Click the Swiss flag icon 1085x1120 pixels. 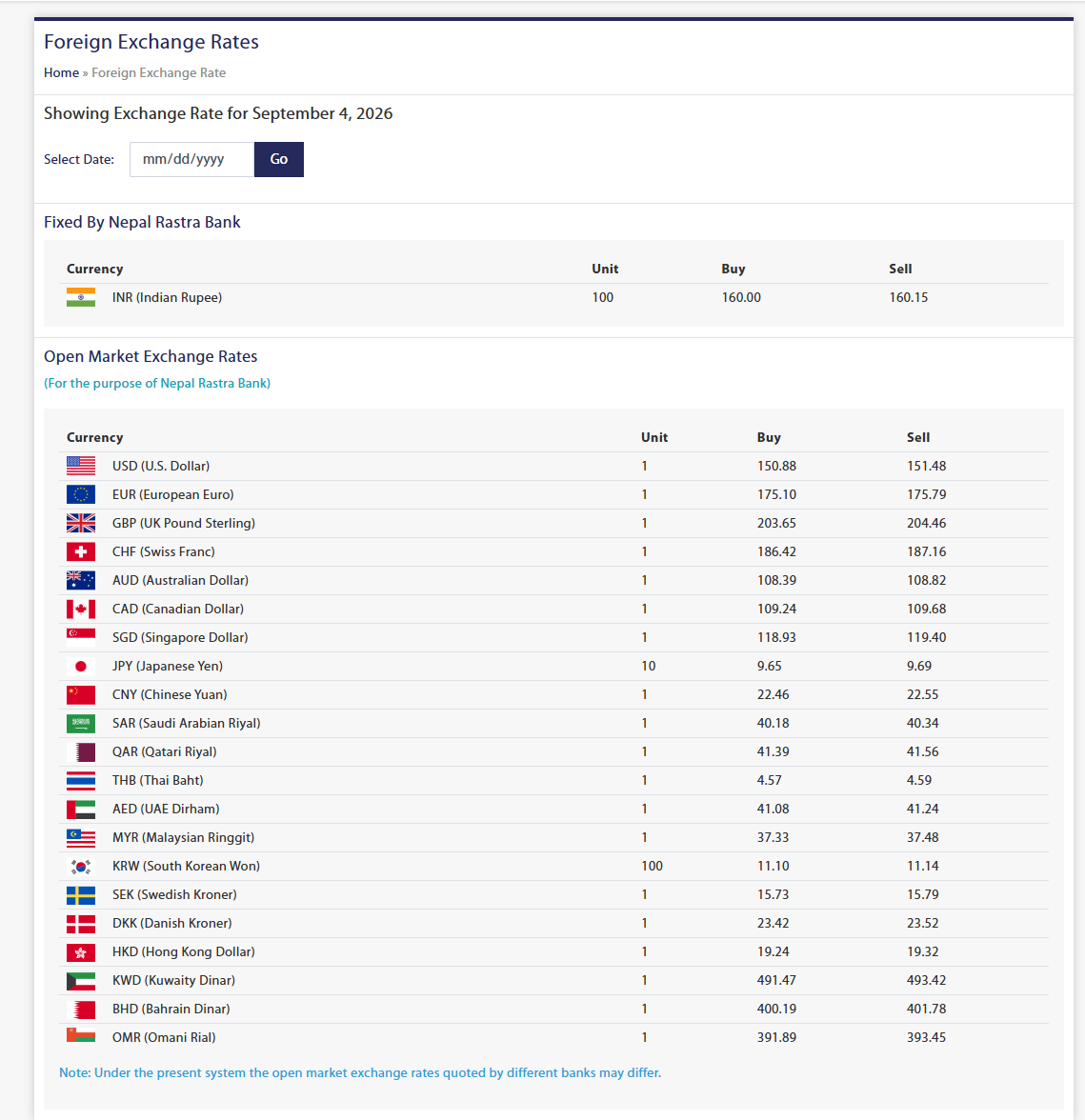[81, 551]
